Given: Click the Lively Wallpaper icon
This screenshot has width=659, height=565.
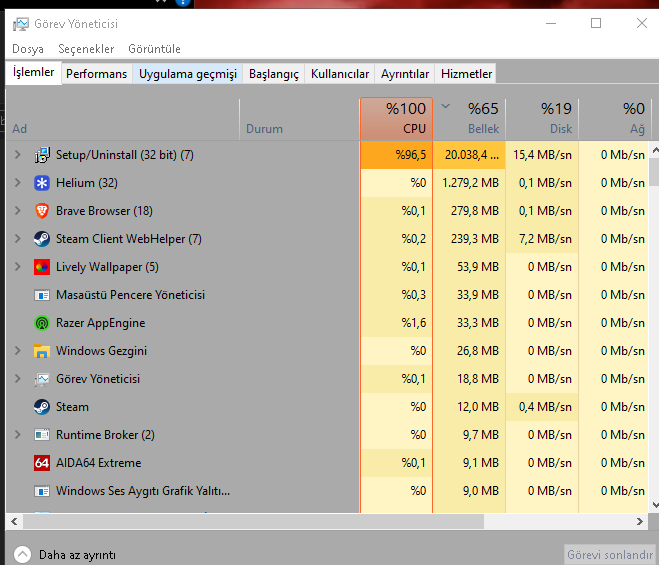Looking at the screenshot, I should click(42, 267).
